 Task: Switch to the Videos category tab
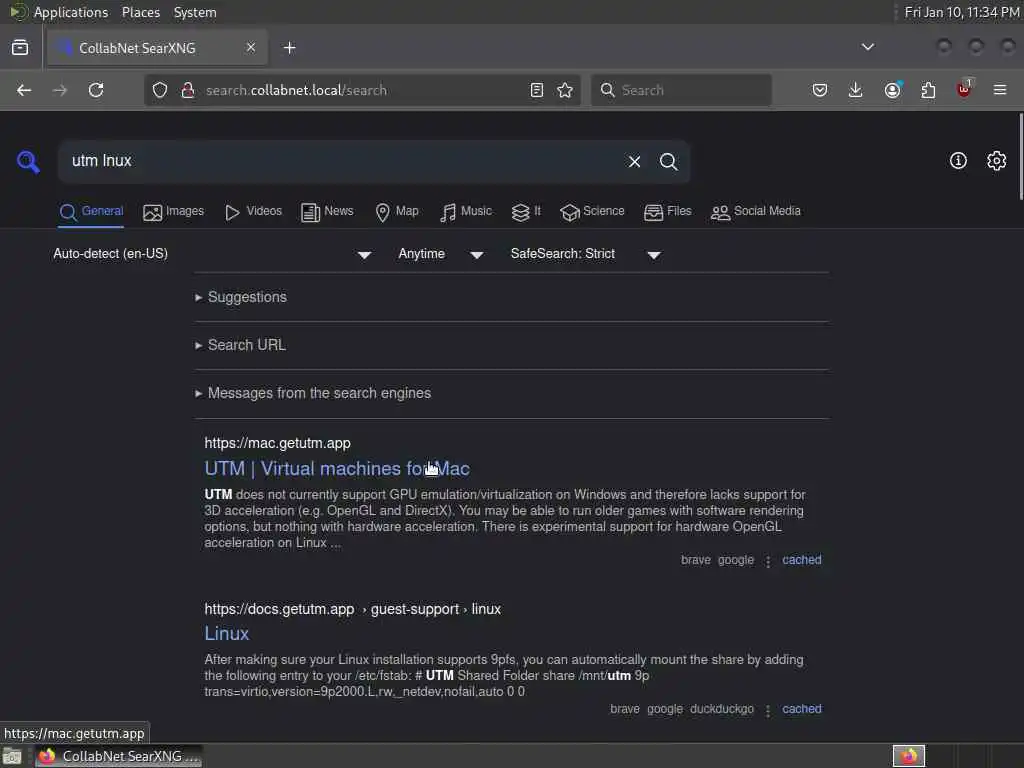pyautogui.click(x=253, y=212)
